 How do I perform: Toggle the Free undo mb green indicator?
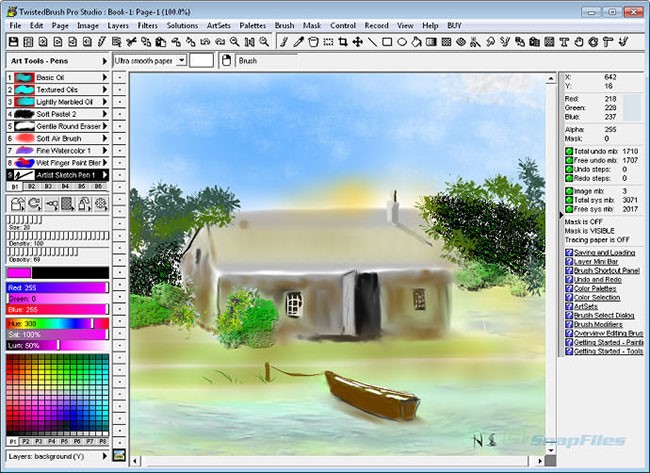[569, 160]
